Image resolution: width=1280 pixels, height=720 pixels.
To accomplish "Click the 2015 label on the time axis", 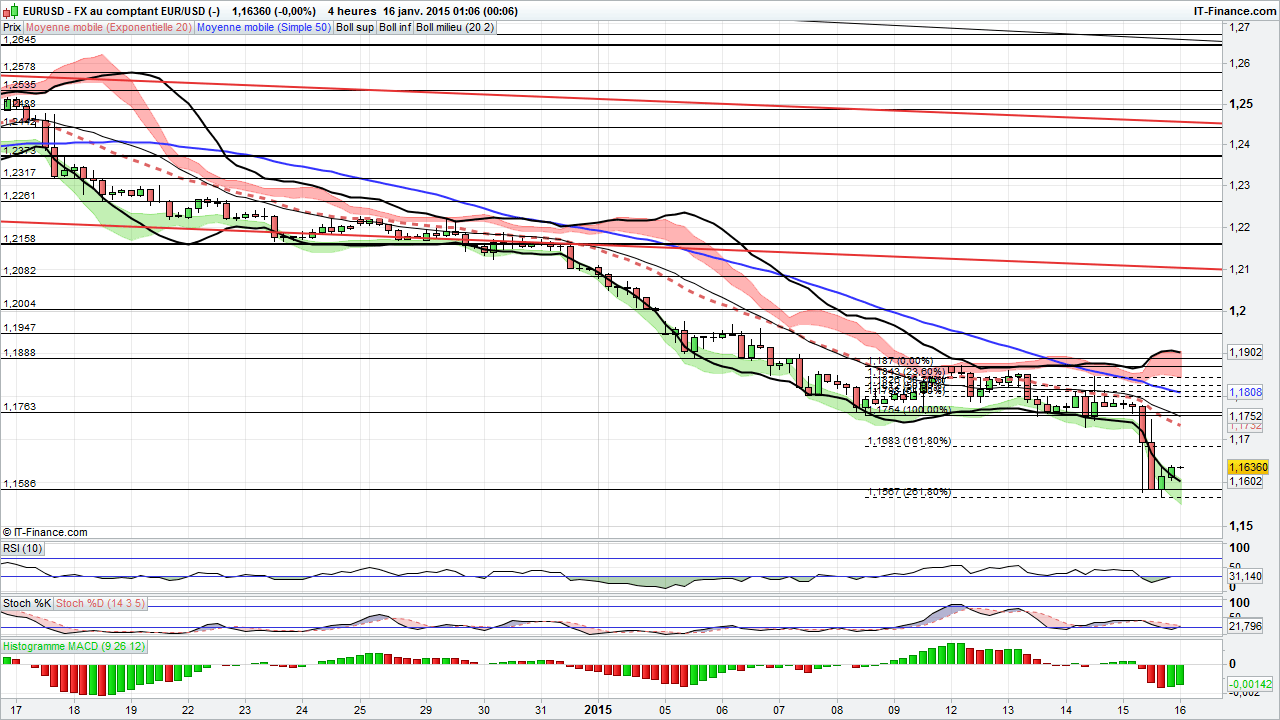I will tap(598, 710).
